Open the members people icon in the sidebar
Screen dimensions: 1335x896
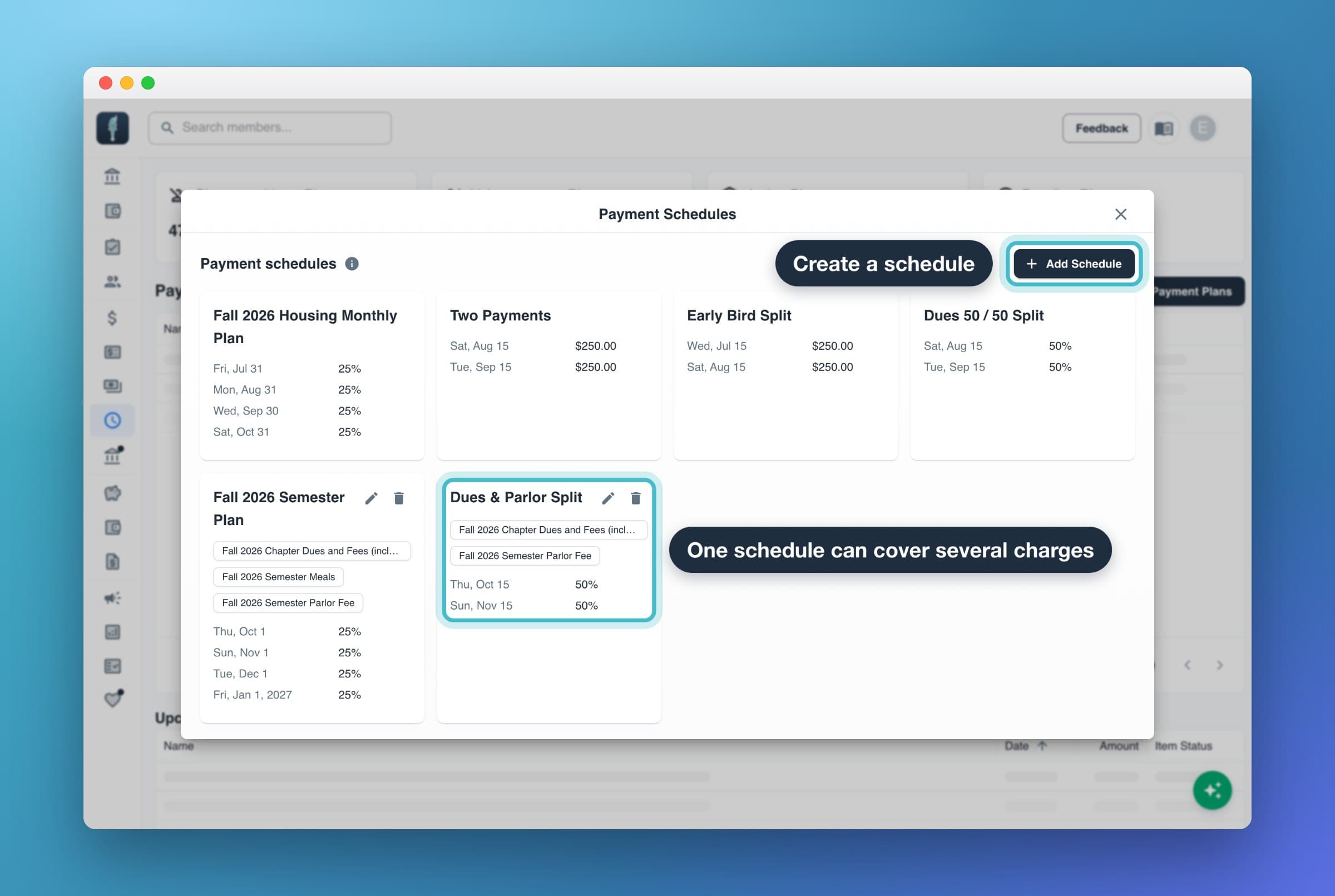(x=112, y=282)
